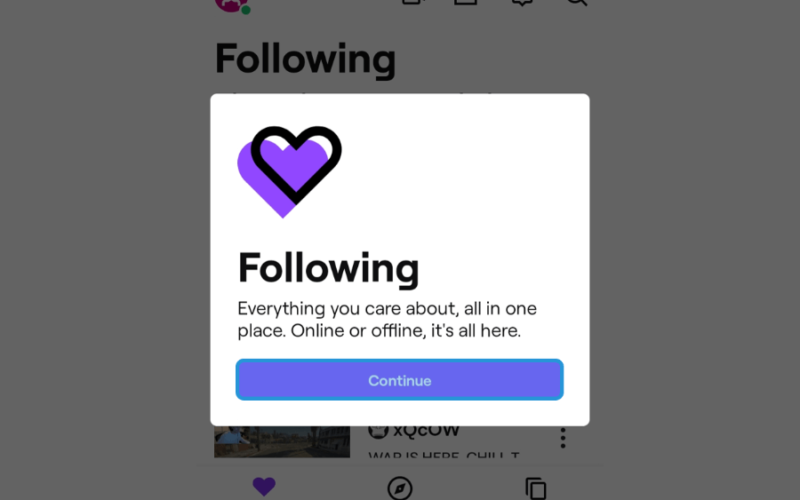This screenshot has width=800, height=500.
Task: Open the three-dot menu for xQcOW
Action: 563,438
